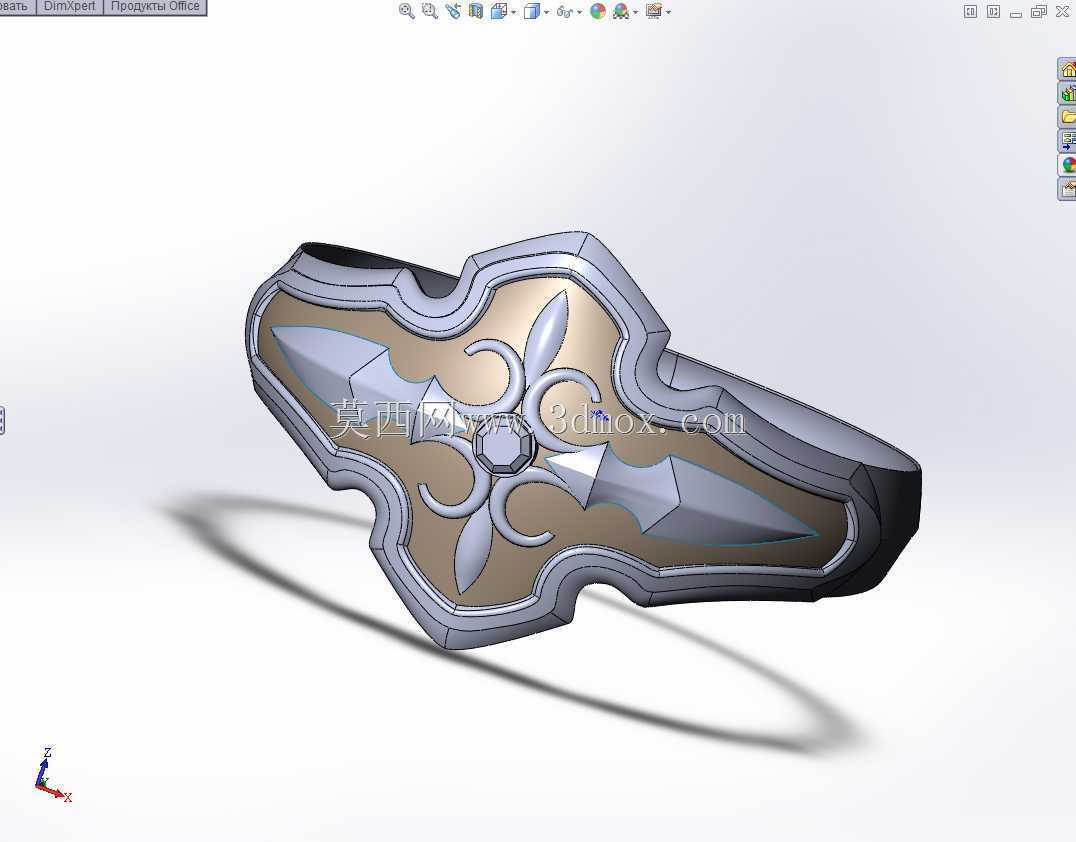Image resolution: width=1076 pixels, height=842 pixels.
Task: Open the Design Library task pane tab
Action: point(1067,93)
